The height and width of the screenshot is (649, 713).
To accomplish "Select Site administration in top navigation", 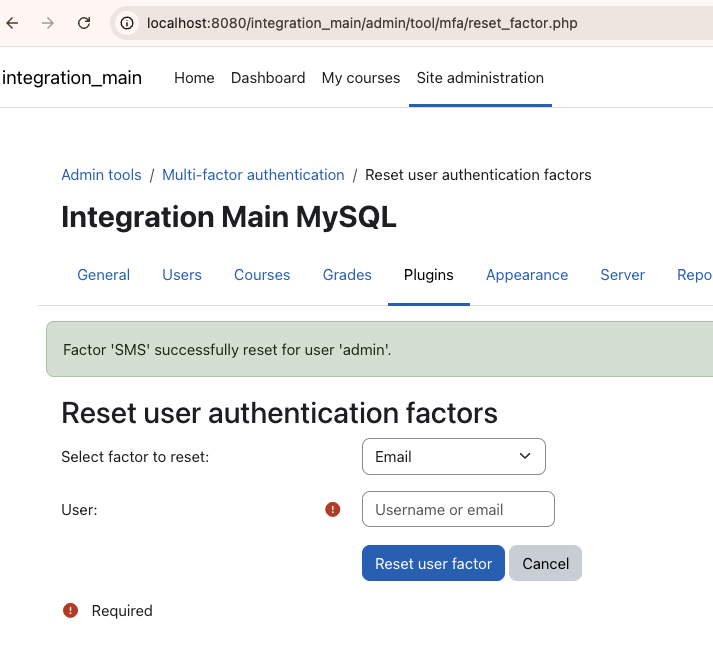I will click(480, 78).
